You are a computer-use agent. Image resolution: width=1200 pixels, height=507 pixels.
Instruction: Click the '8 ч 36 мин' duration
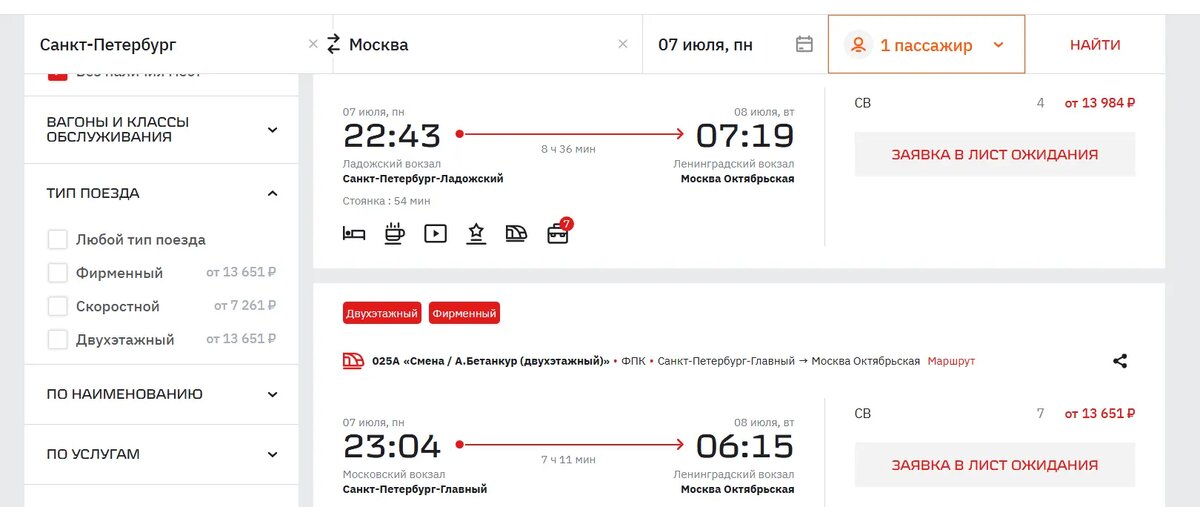click(x=568, y=149)
